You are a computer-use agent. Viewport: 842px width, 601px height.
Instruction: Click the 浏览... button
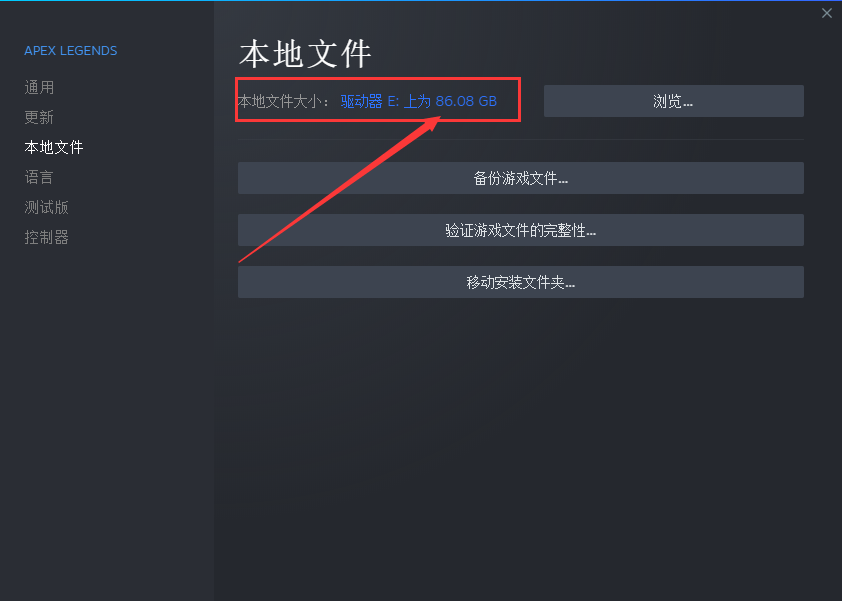pos(673,101)
